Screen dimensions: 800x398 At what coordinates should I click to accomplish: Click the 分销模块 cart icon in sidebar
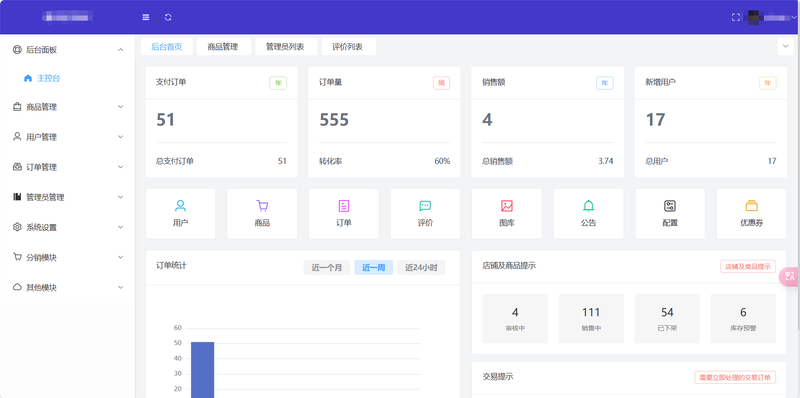click(x=17, y=257)
